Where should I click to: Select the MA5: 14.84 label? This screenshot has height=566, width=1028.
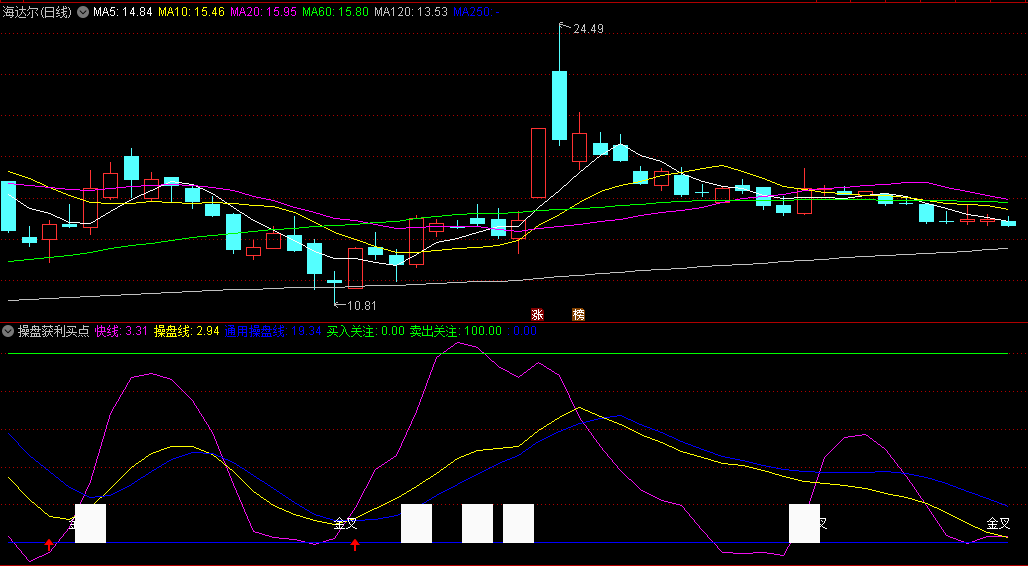pos(121,12)
